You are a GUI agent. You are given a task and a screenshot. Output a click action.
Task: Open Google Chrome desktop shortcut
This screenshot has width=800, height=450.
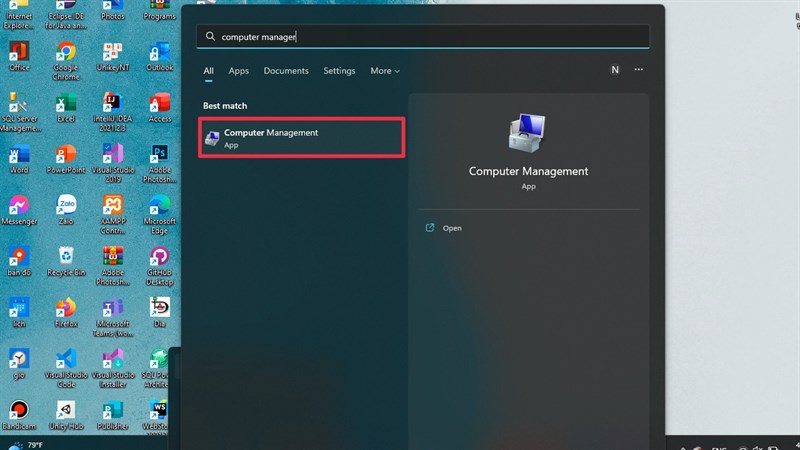click(66, 54)
